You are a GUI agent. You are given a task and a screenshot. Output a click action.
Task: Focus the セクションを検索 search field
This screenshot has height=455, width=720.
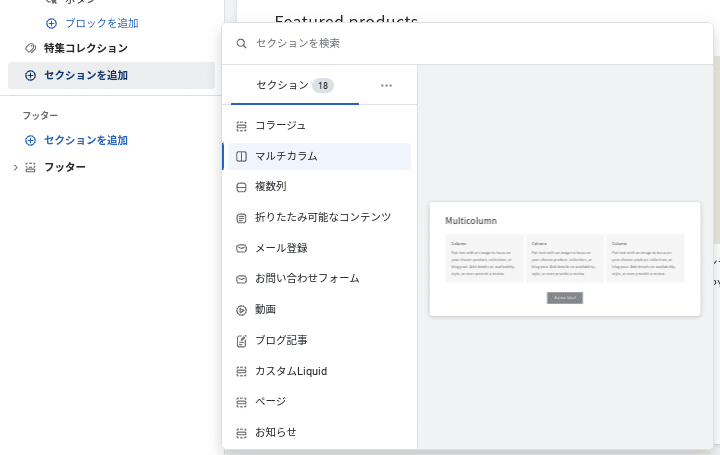click(467, 44)
